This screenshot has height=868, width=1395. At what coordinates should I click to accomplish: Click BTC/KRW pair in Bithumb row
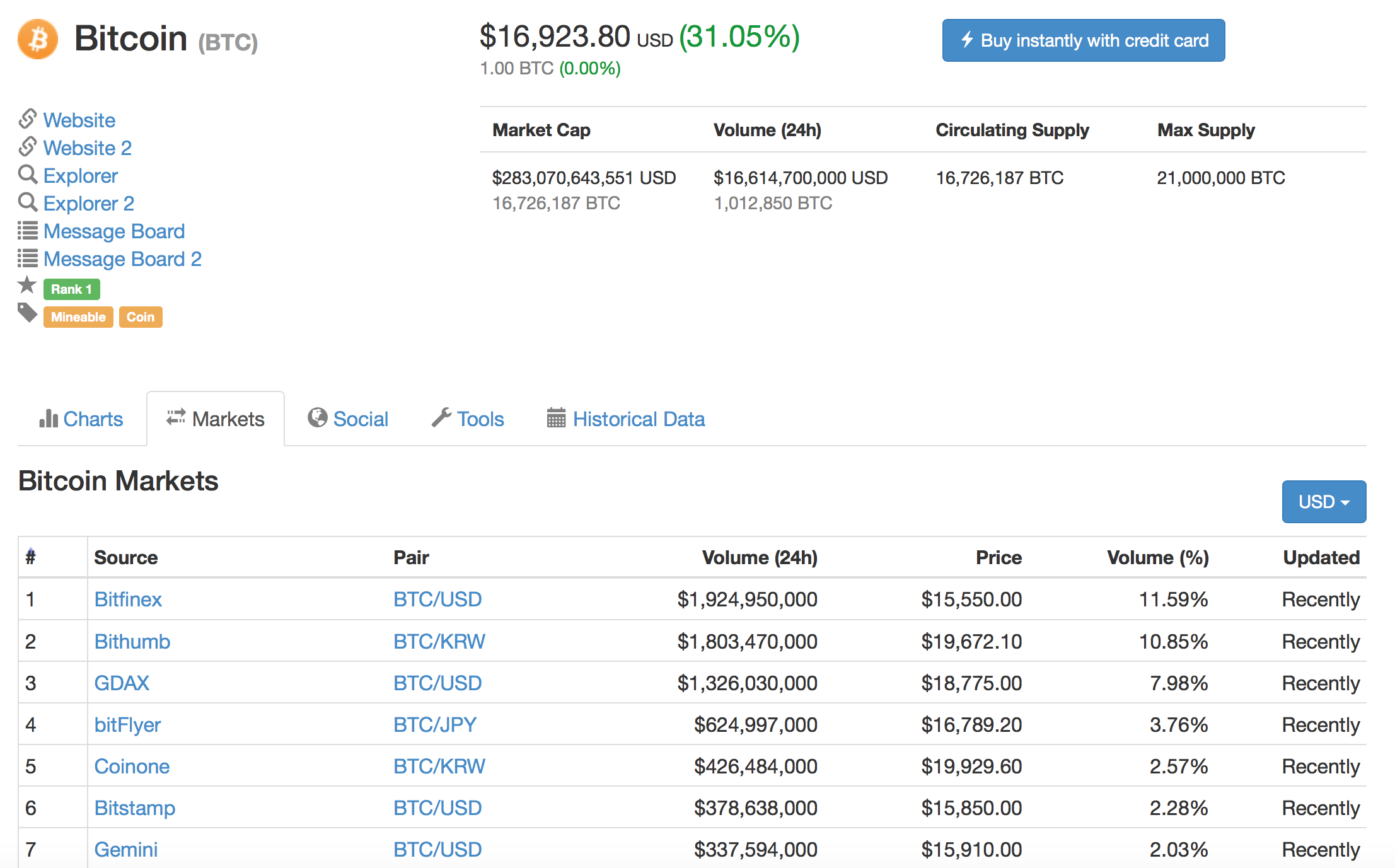[x=439, y=641]
